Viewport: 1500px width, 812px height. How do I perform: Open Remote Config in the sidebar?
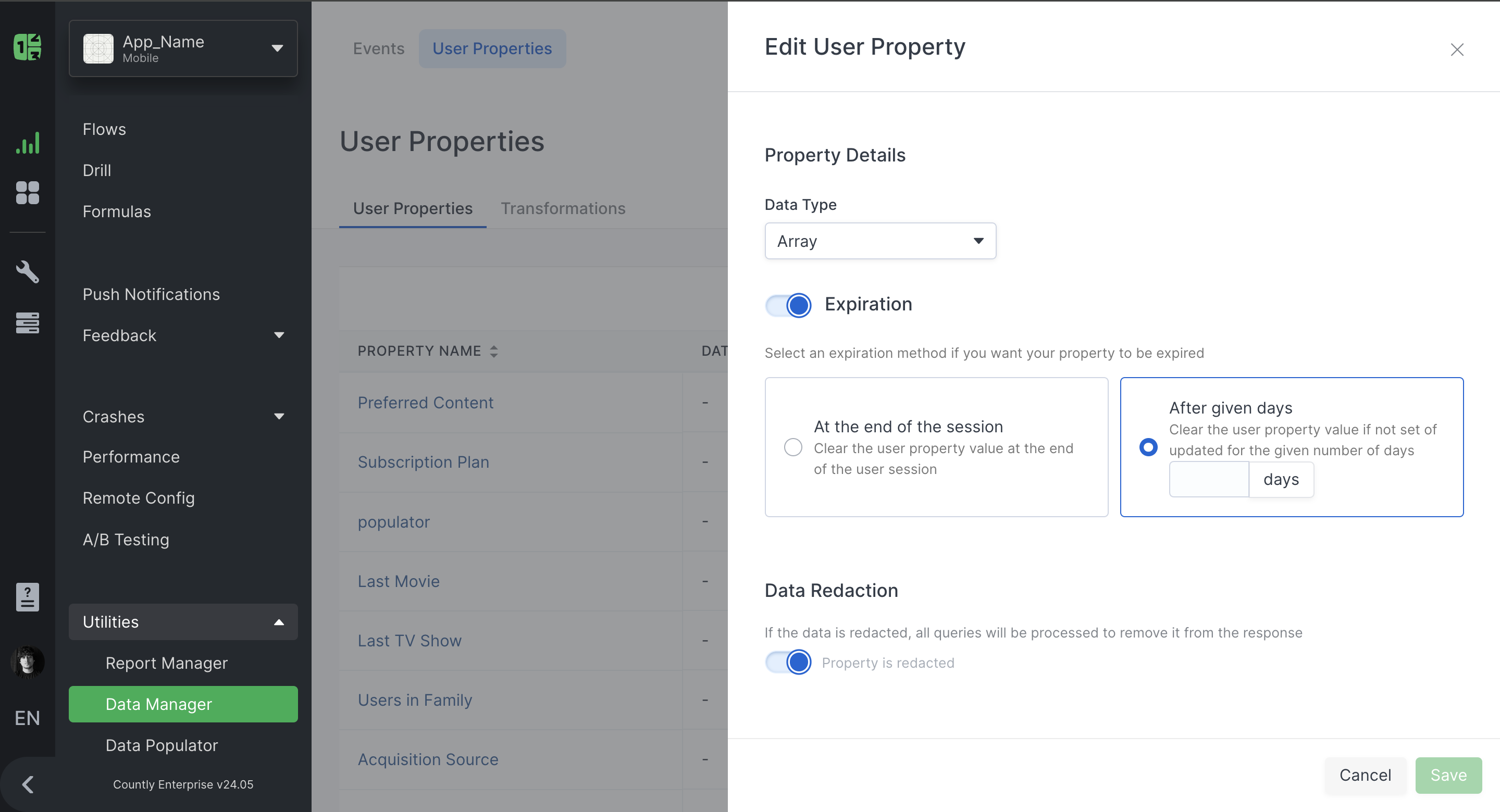tap(139, 498)
